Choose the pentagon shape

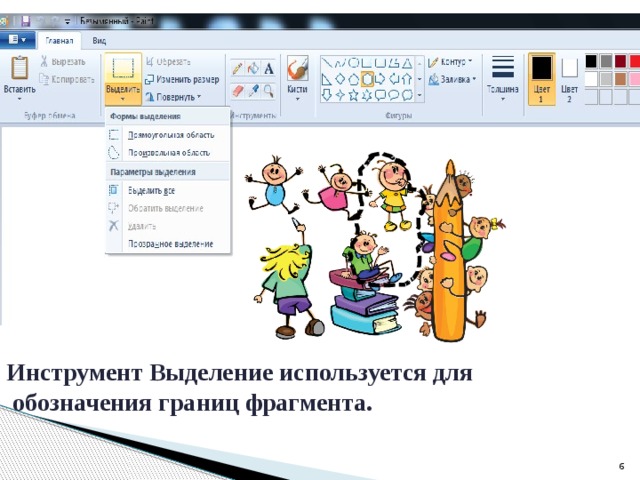click(353, 79)
